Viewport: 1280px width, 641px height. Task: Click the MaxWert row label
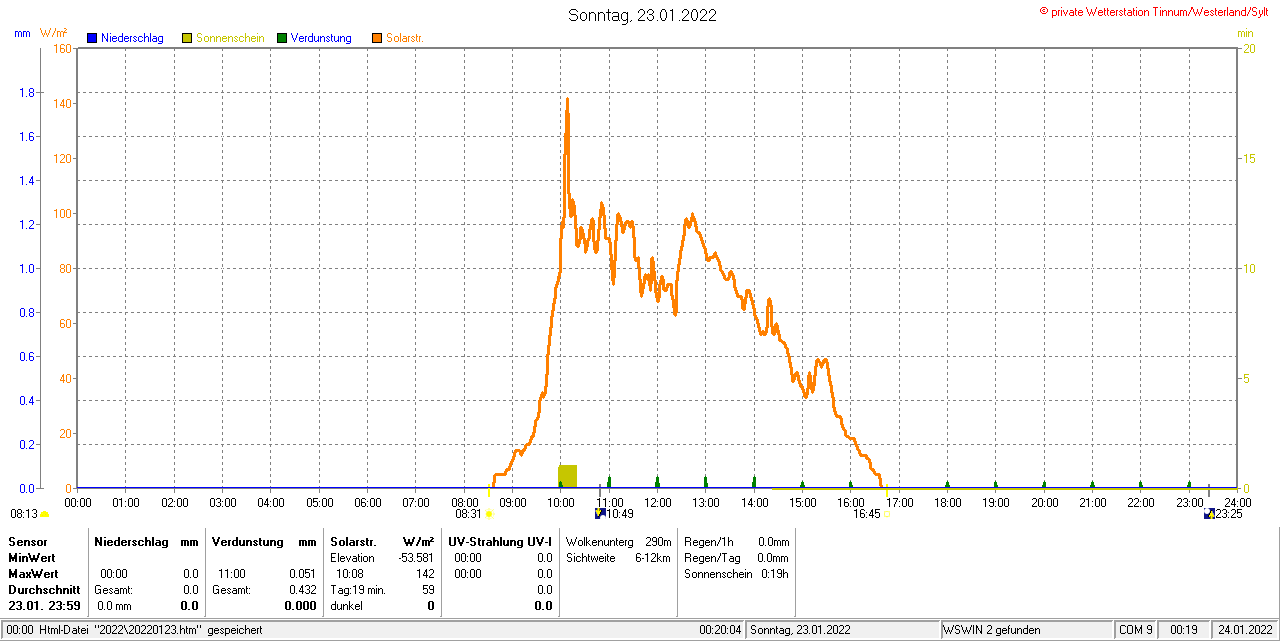(33, 574)
